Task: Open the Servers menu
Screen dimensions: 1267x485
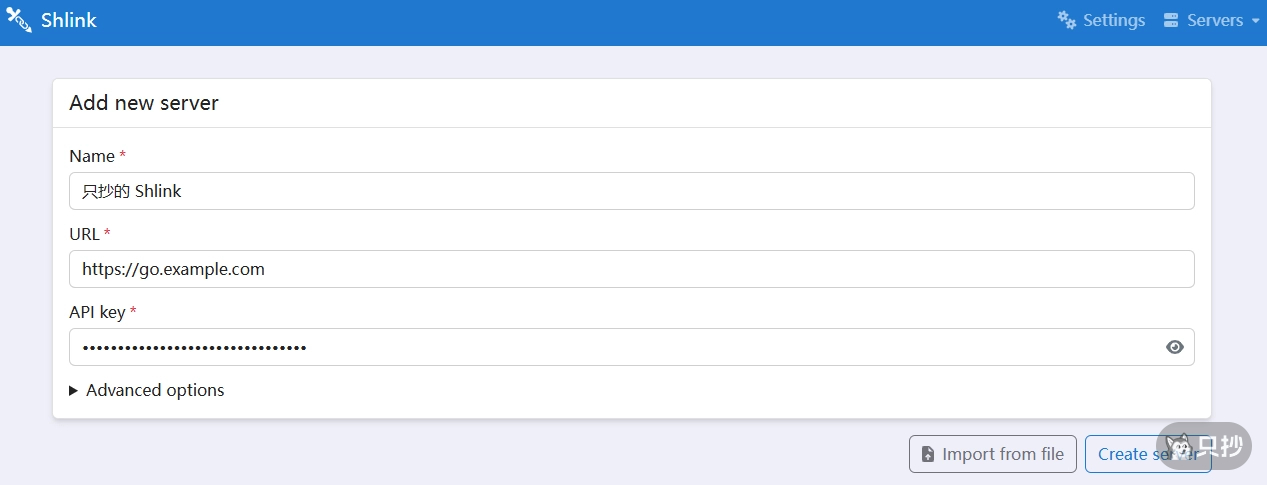Action: point(1214,20)
